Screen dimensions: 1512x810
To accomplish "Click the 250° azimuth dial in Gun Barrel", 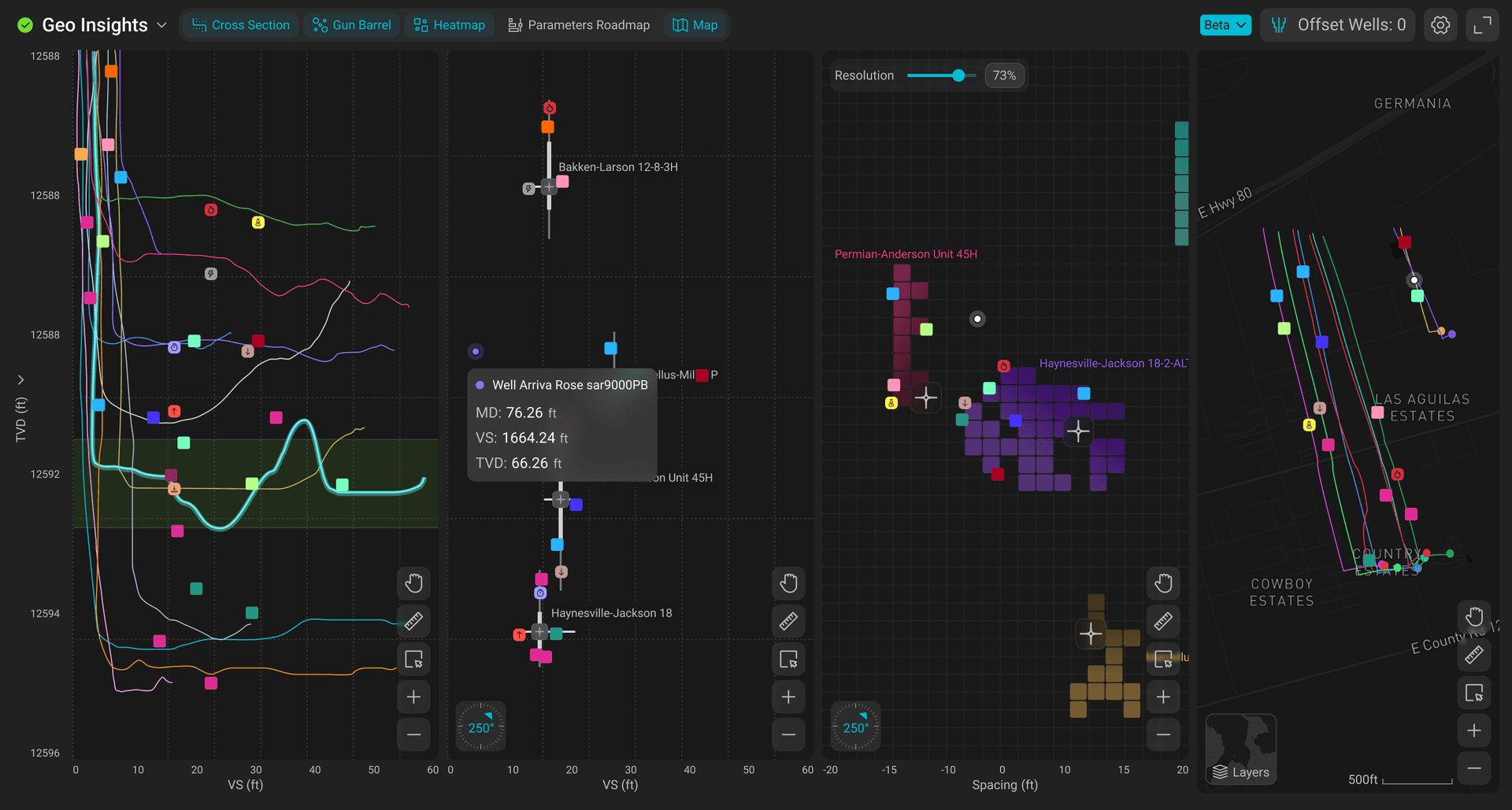I will [481, 727].
